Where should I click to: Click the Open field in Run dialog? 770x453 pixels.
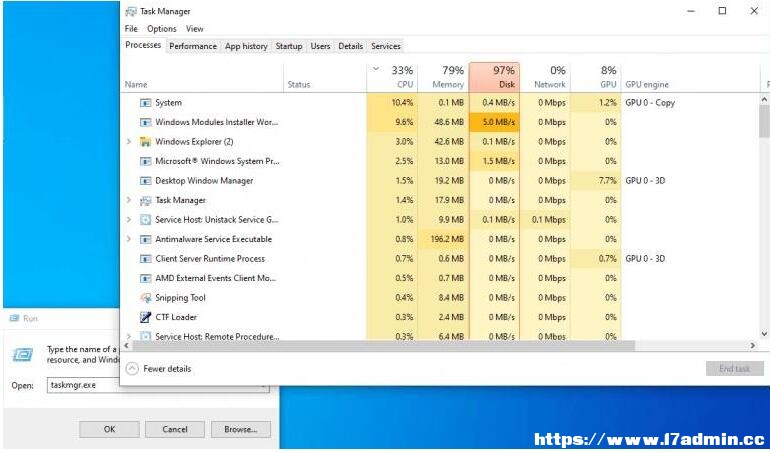click(158, 385)
